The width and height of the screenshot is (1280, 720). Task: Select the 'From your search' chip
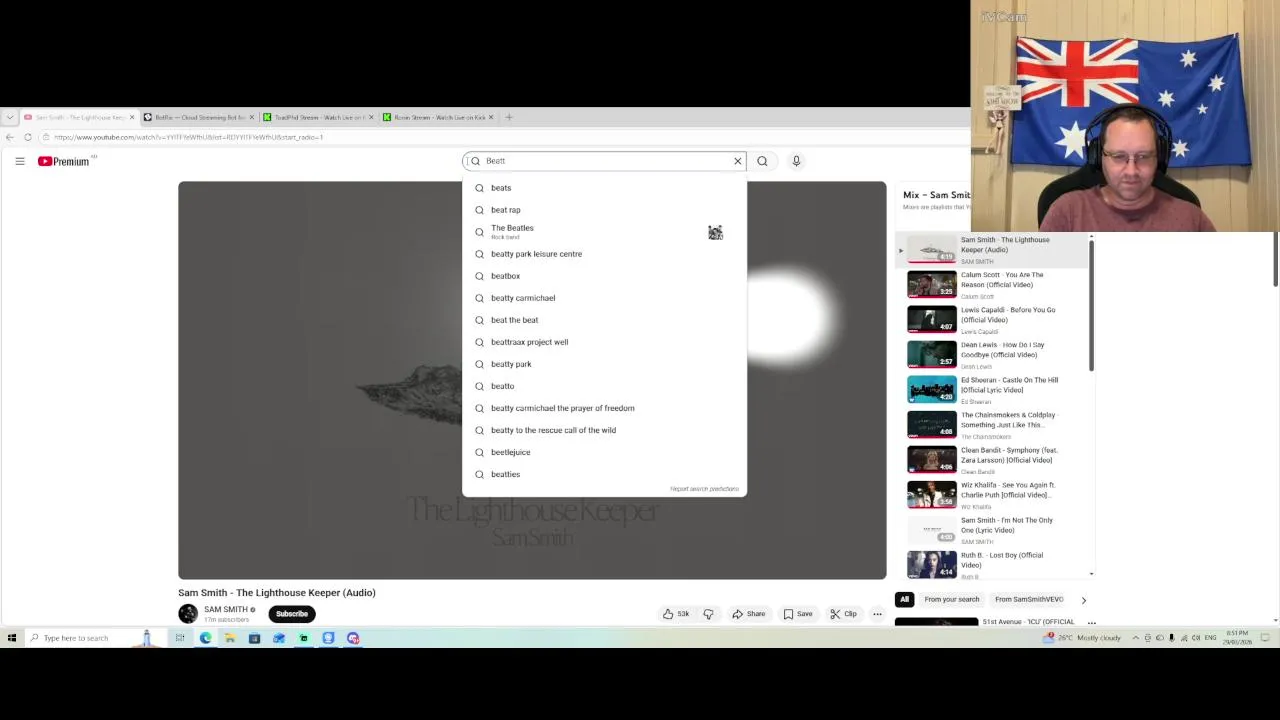click(x=952, y=599)
